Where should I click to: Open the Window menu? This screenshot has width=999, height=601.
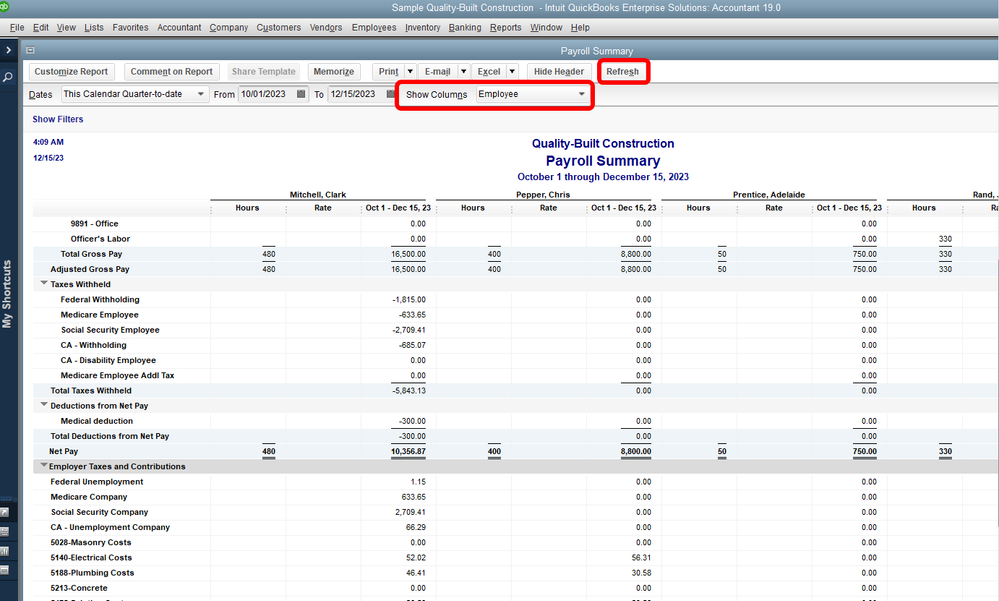pyautogui.click(x=546, y=27)
